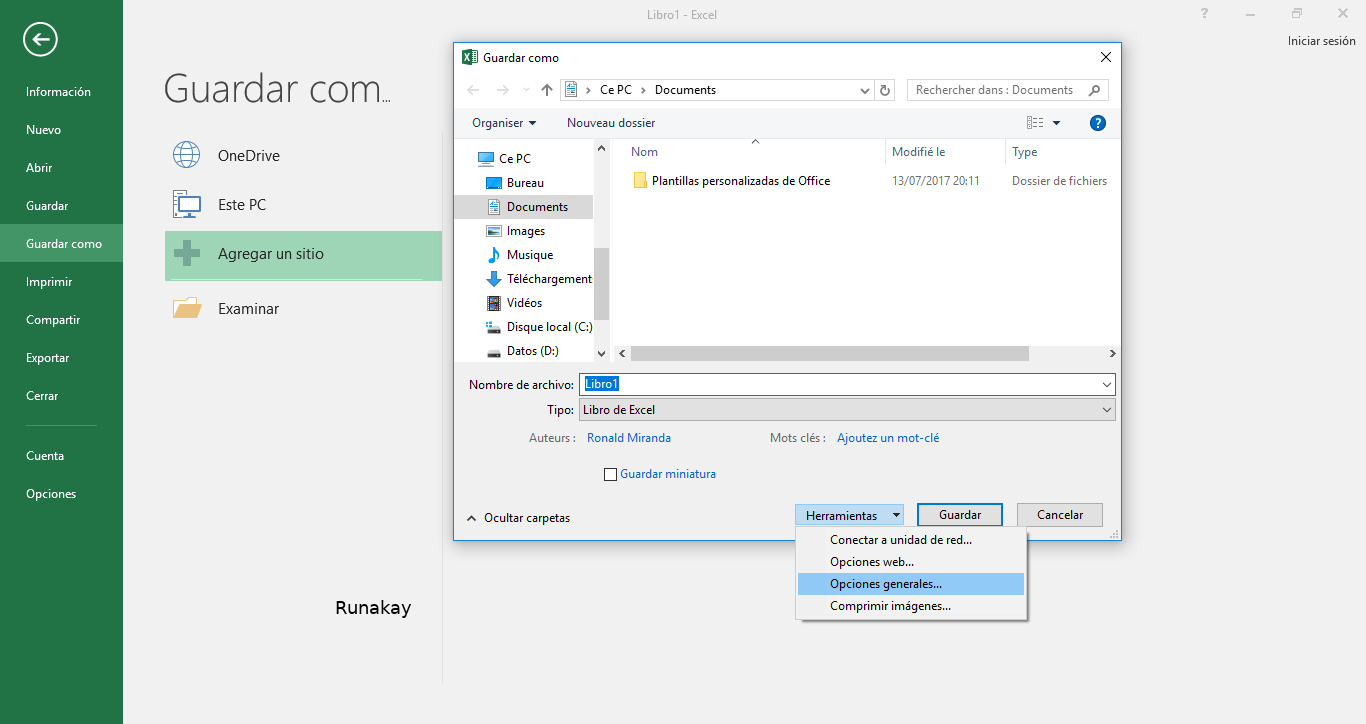The height and width of the screenshot is (724, 1366).
Task: Open the Organiser dropdown menu
Action: tap(504, 123)
